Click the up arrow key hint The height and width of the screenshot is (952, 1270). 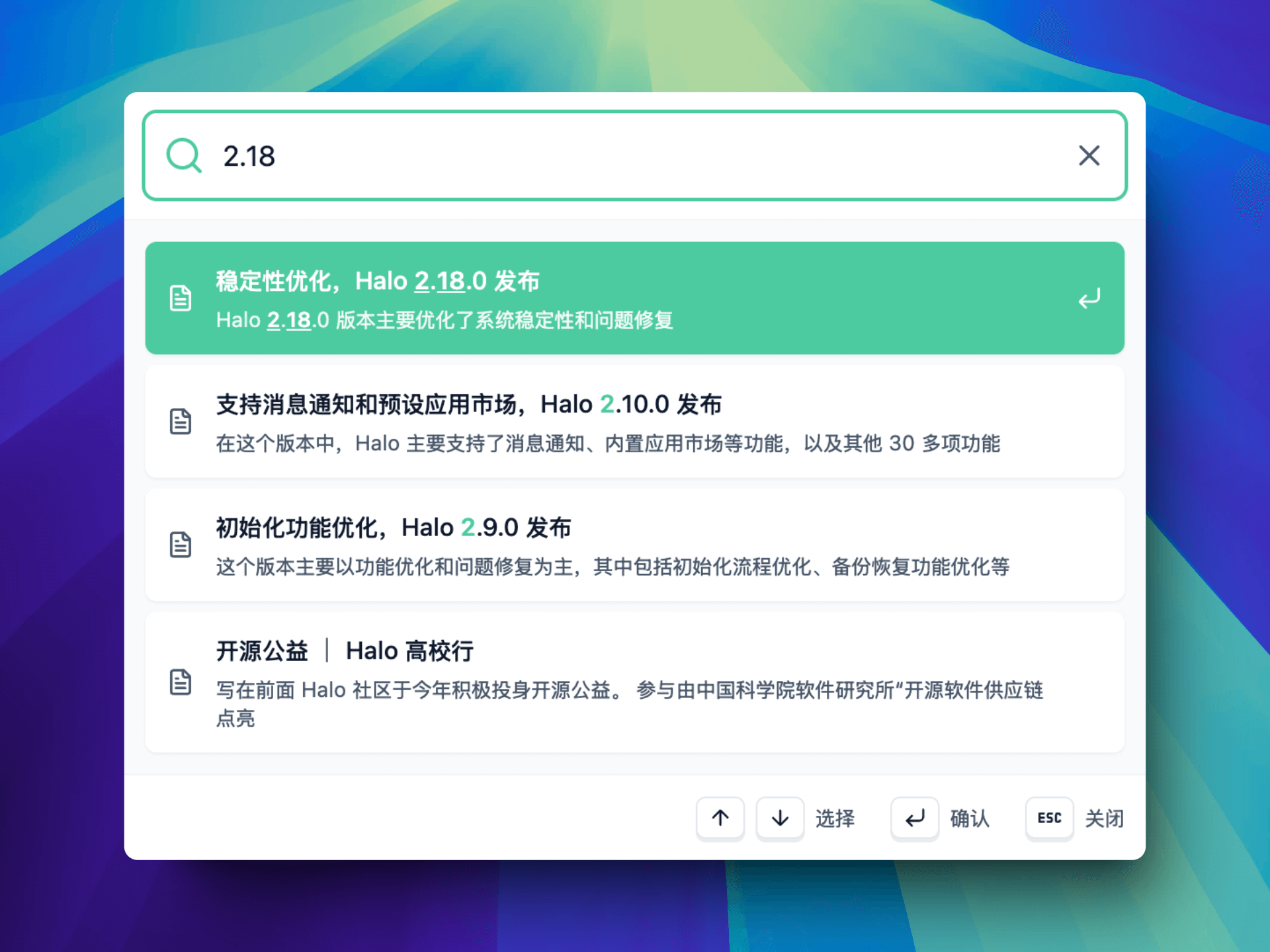point(720,818)
